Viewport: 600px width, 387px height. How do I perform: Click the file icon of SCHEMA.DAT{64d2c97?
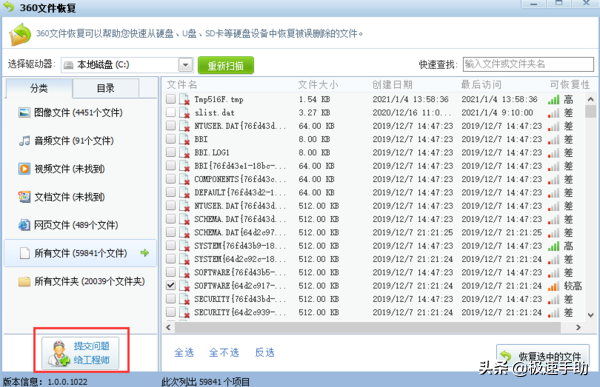[x=184, y=232]
